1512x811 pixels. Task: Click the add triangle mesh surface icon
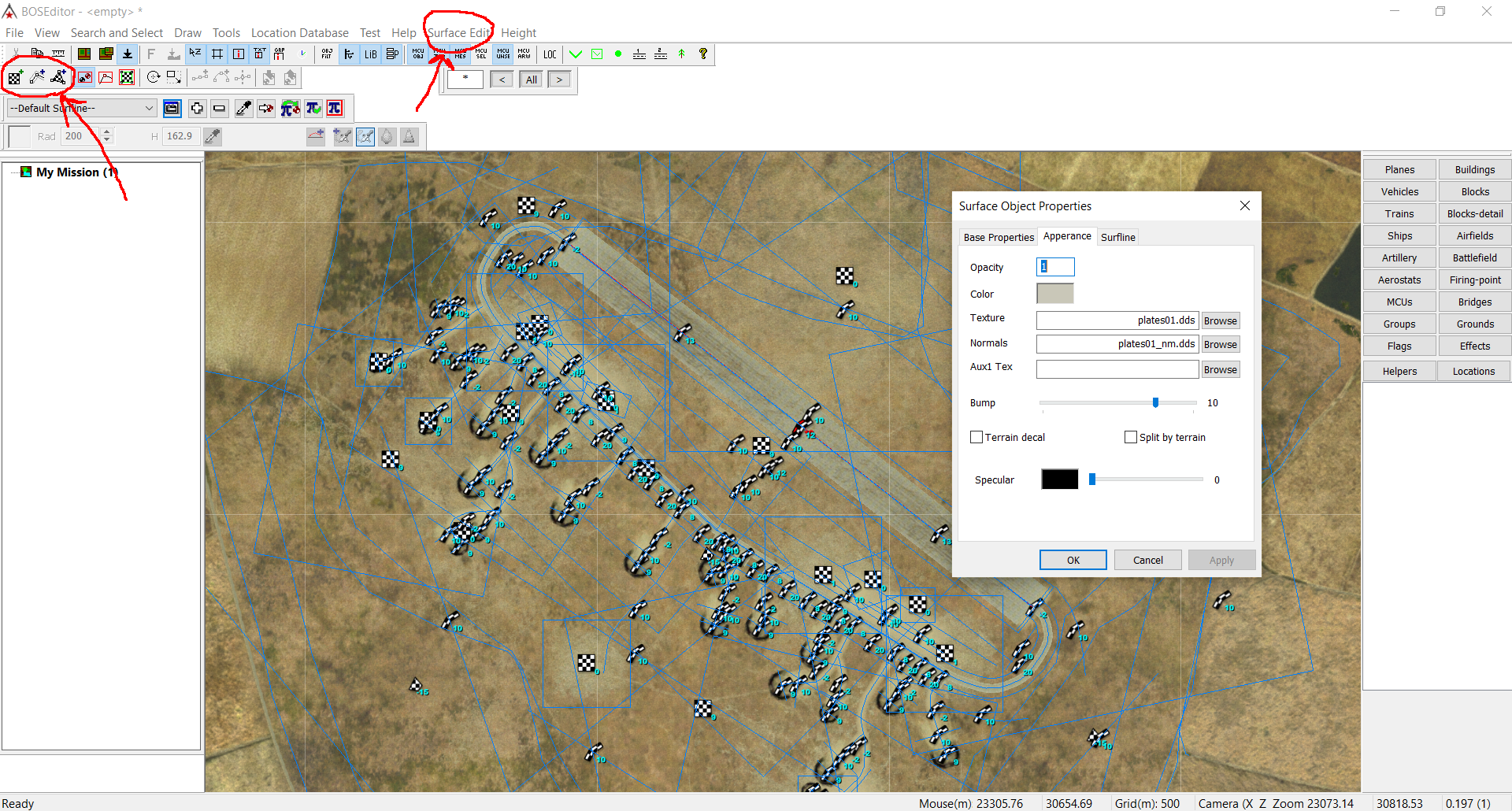pyautogui.click(x=59, y=77)
